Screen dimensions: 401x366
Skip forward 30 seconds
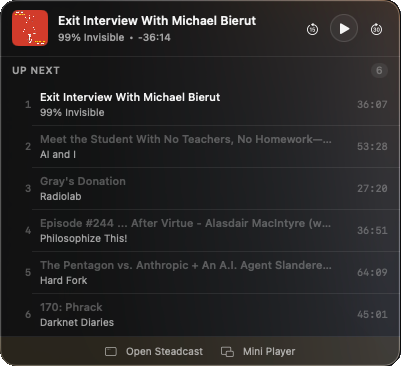pyautogui.click(x=376, y=29)
